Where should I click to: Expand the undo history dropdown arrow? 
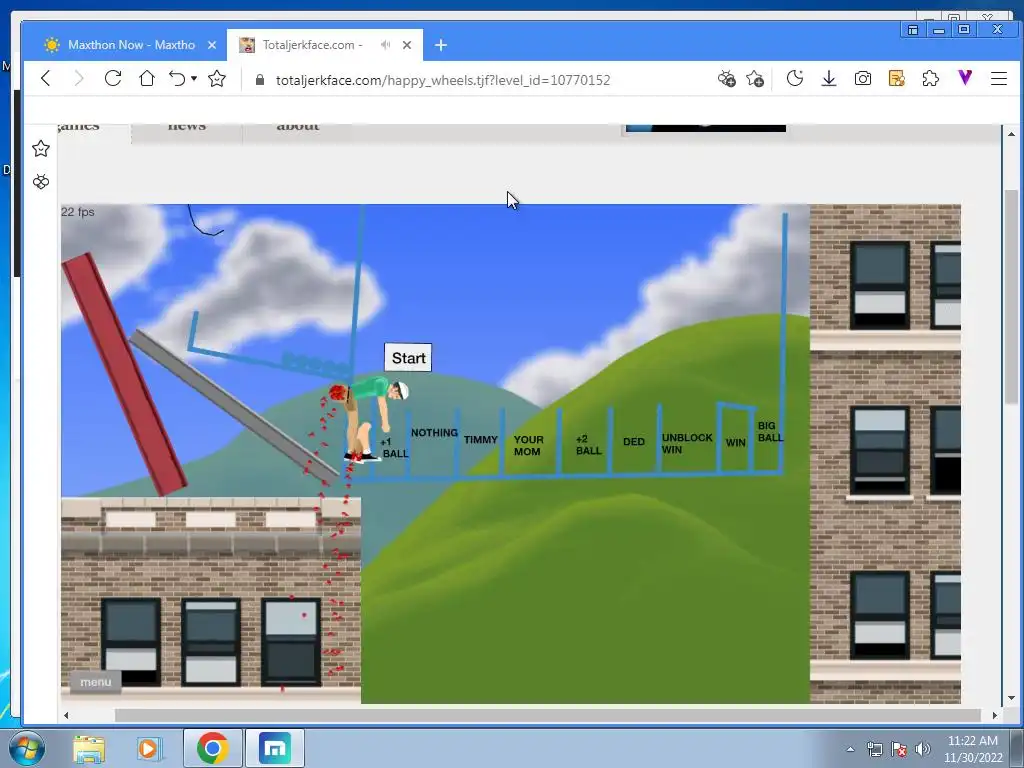[194, 79]
